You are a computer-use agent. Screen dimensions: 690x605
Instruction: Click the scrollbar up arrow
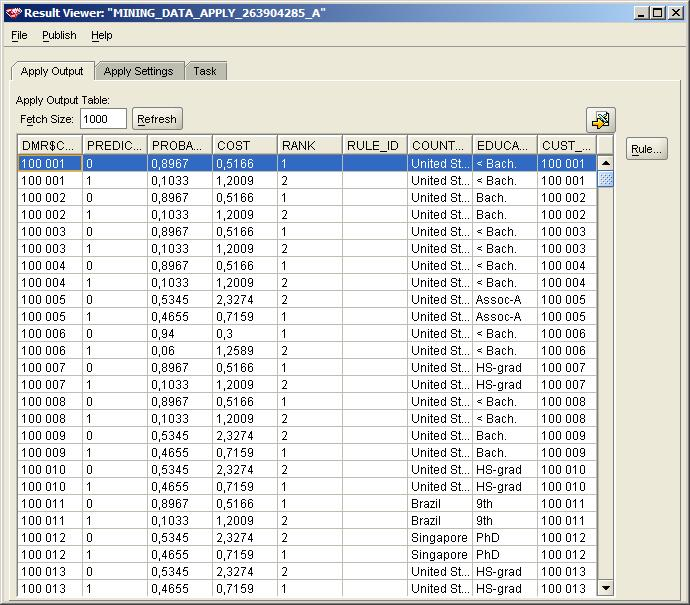tap(606, 163)
